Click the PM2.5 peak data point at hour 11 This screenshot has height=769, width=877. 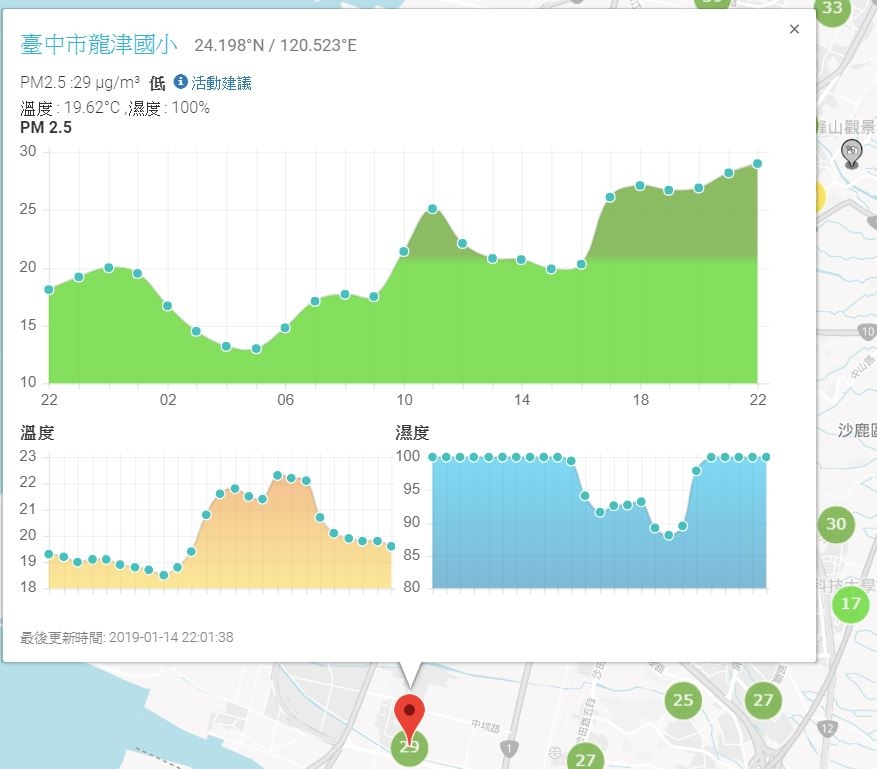432,209
